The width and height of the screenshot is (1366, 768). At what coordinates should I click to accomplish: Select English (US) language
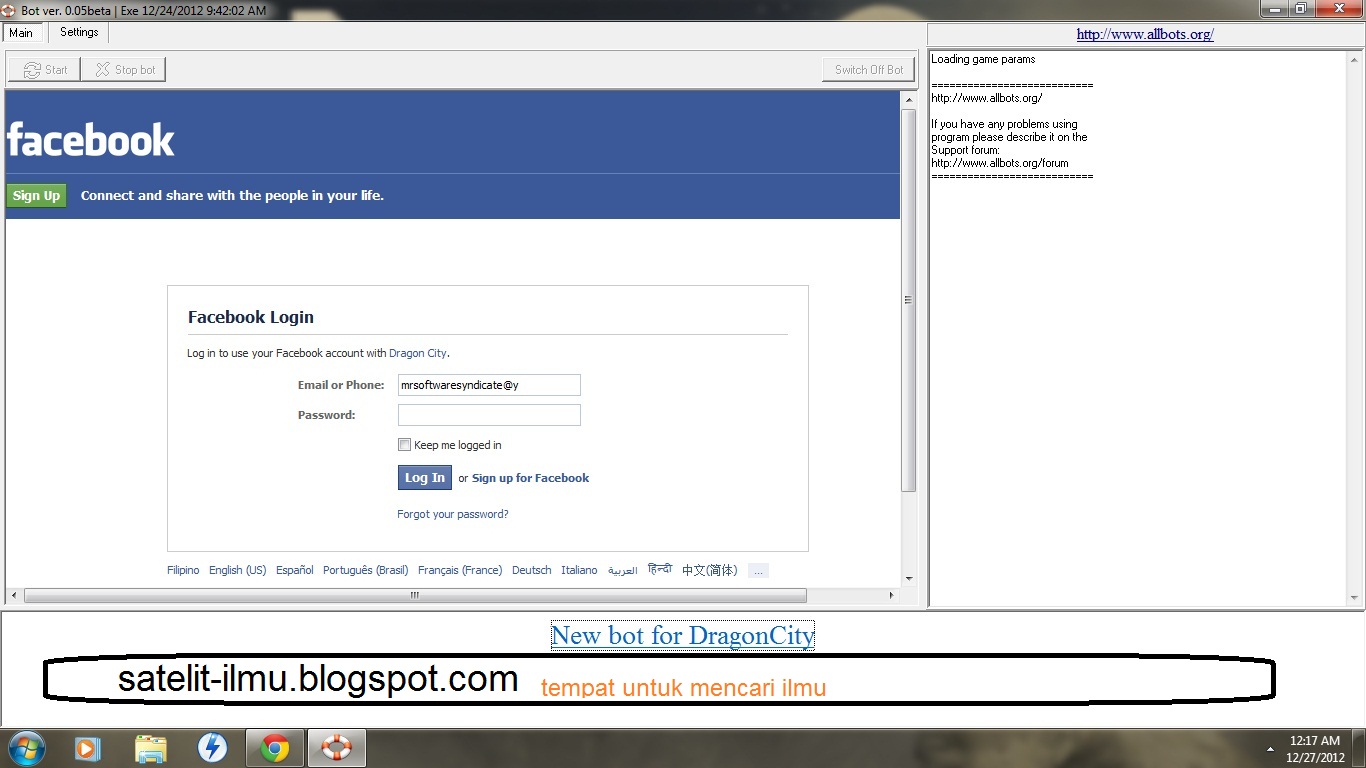point(237,570)
